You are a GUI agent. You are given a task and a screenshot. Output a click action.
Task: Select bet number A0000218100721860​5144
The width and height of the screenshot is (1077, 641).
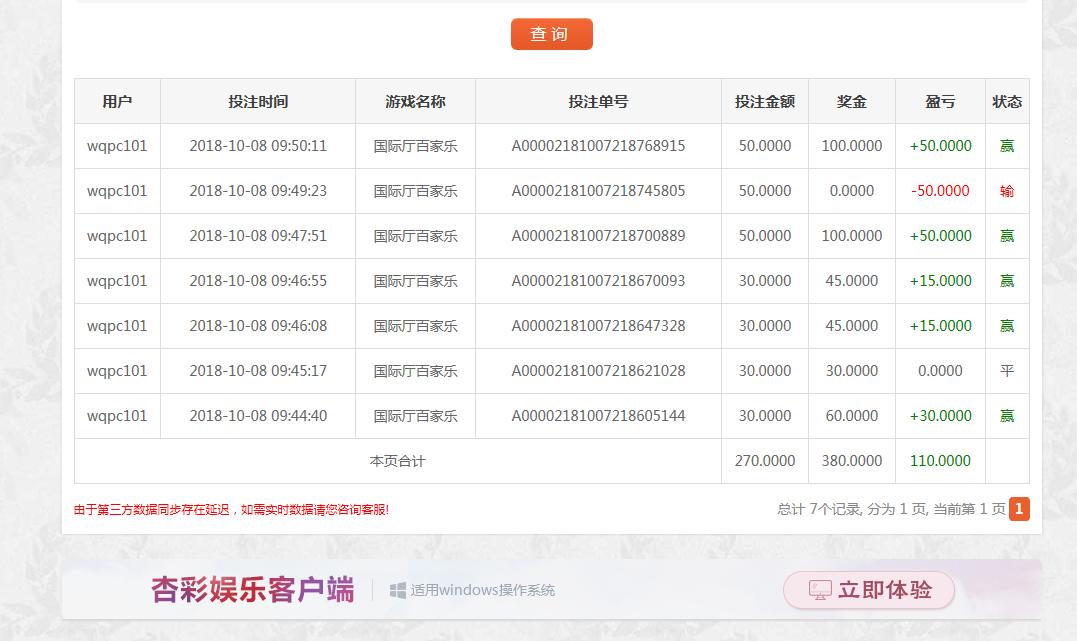[x=598, y=416]
